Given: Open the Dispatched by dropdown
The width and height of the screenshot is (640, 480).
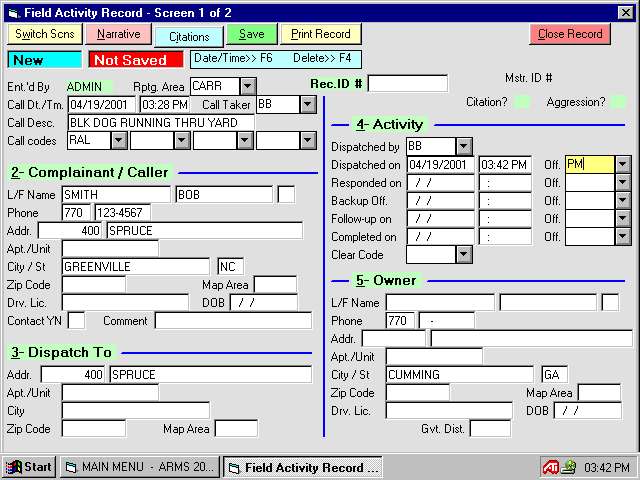Looking at the screenshot, I should tap(464, 147).
